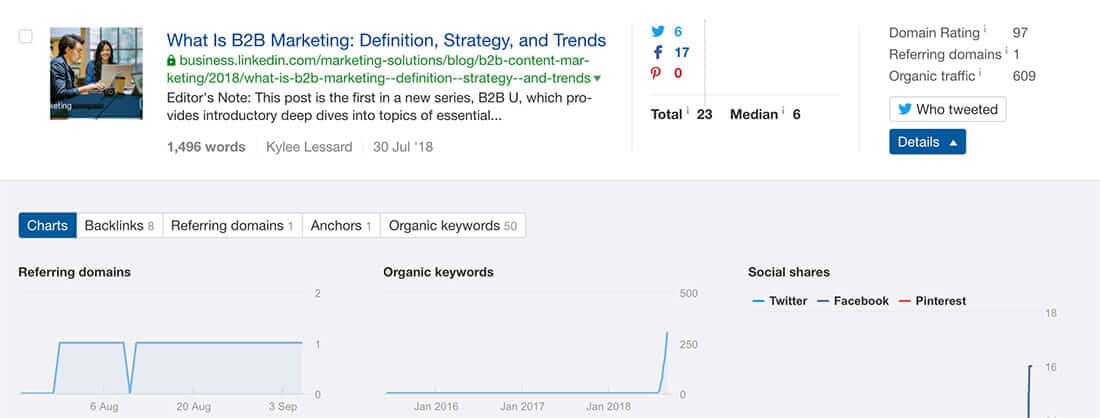Image resolution: width=1100 pixels, height=418 pixels.
Task: Click the green padlock icon before the URL
Action: (x=172, y=60)
